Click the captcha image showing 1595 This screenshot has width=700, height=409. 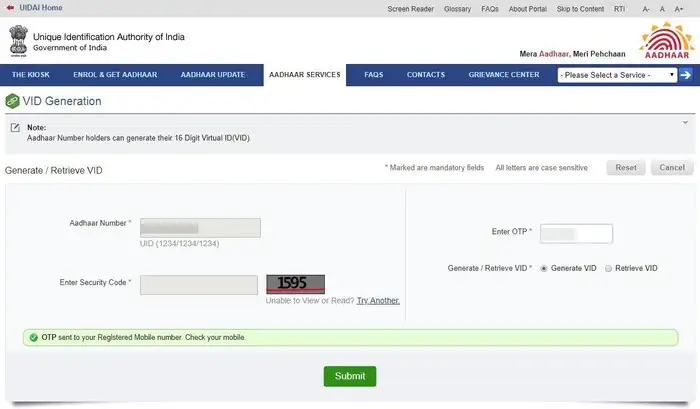[x=295, y=284]
